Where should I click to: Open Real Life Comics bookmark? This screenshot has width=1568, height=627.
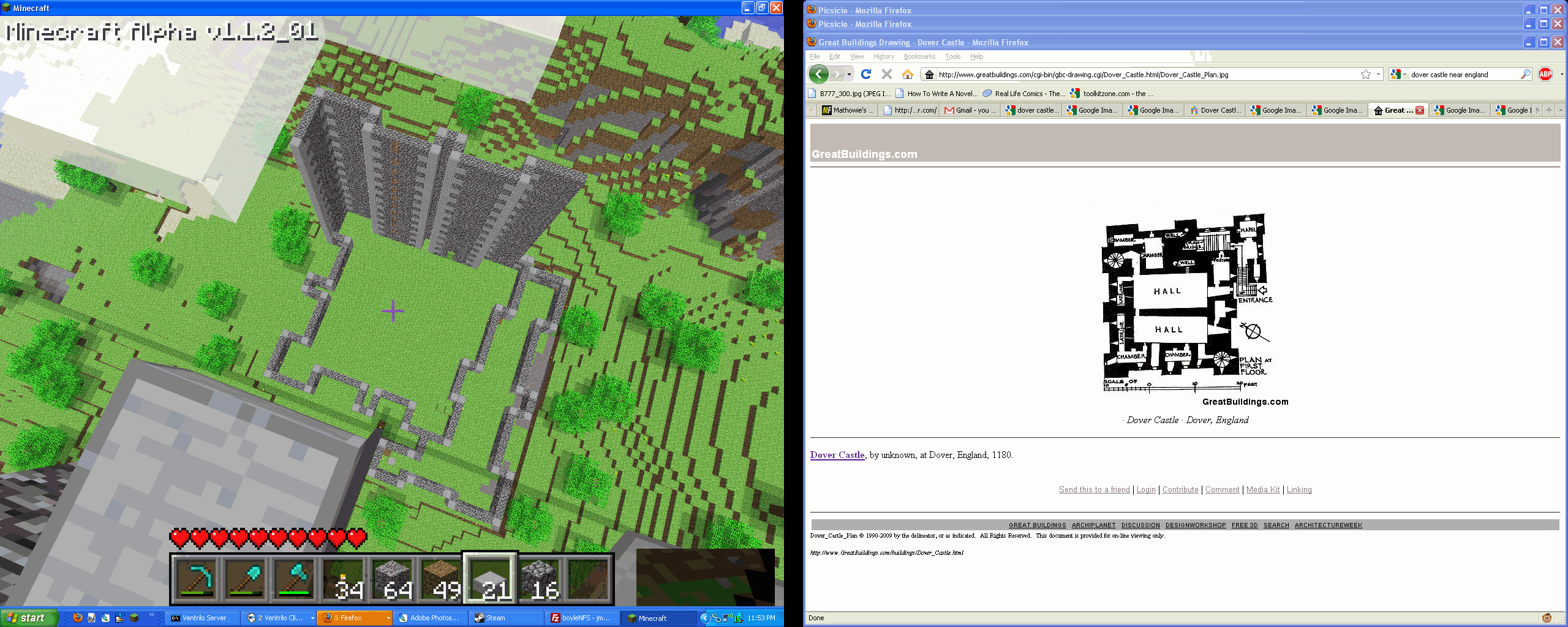coord(1024,94)
